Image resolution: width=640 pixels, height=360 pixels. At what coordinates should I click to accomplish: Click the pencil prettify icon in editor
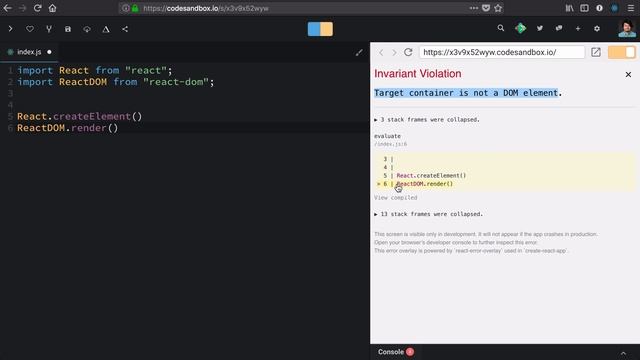[x=359, y=52]
